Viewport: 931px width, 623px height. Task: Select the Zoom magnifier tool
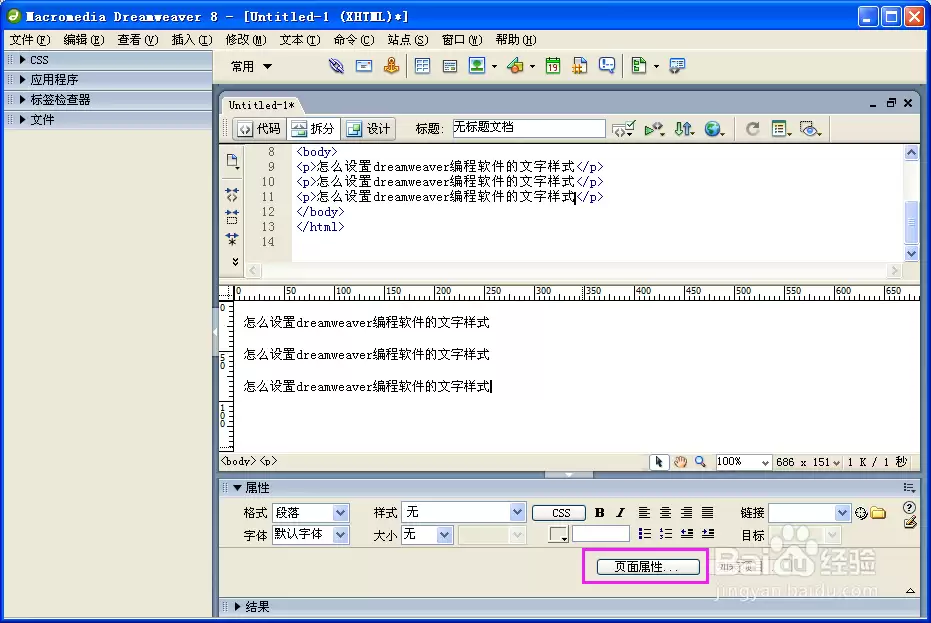point(701,462)
